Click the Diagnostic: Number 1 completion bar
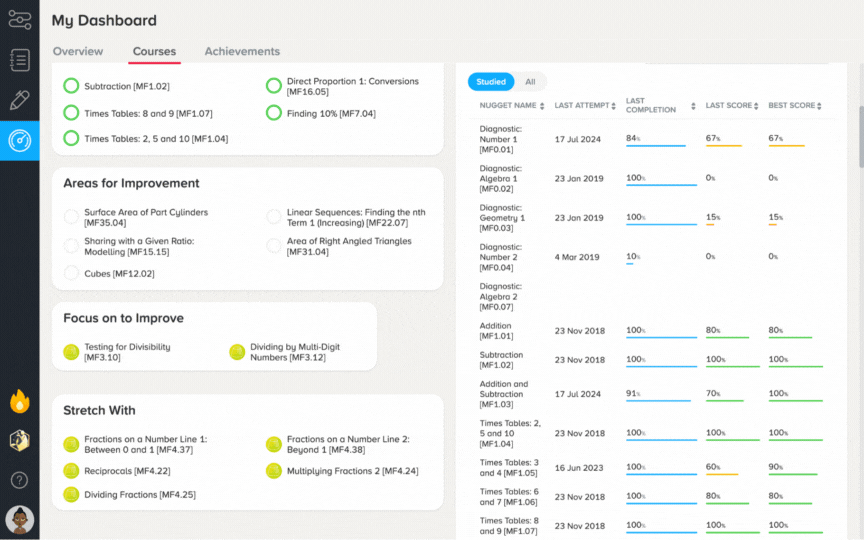The width and height of the screenshot is (864, 540). coord(656,145)
